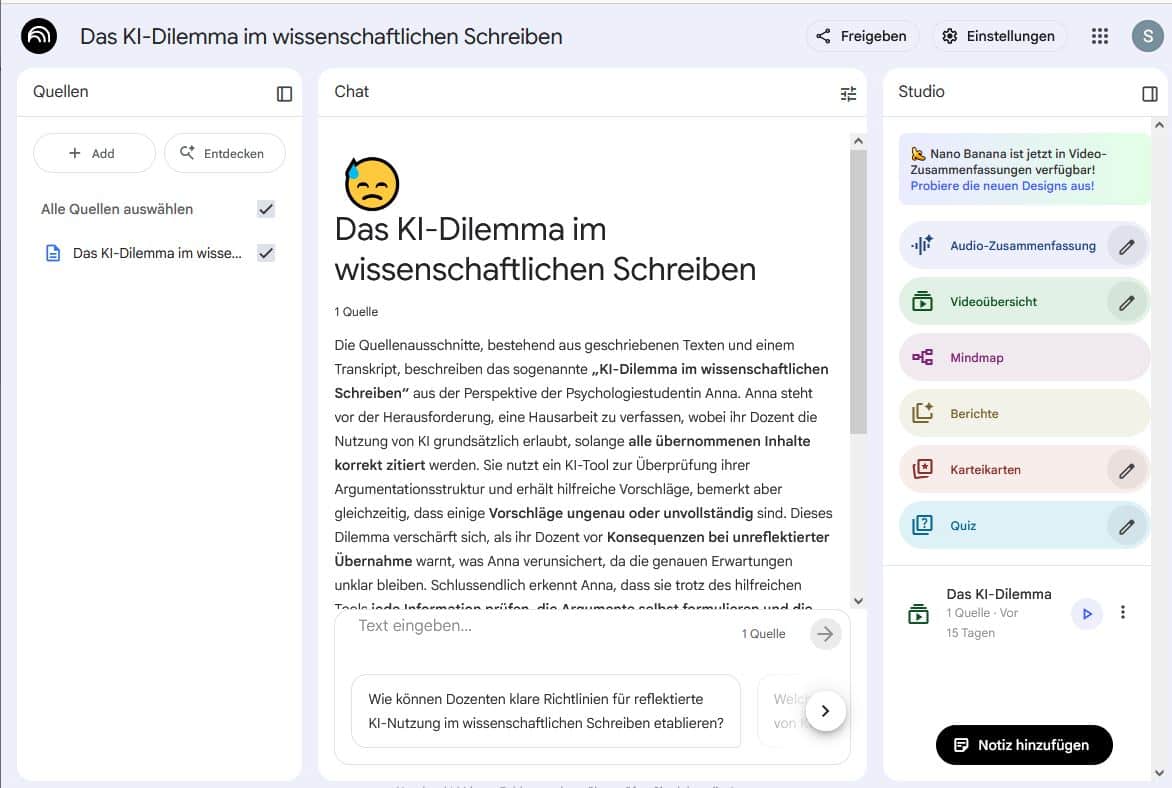This screenshot has height=788, width=1172.
Task: Edit the Videoübersicht options
Action: click(x=1127, y=302)
